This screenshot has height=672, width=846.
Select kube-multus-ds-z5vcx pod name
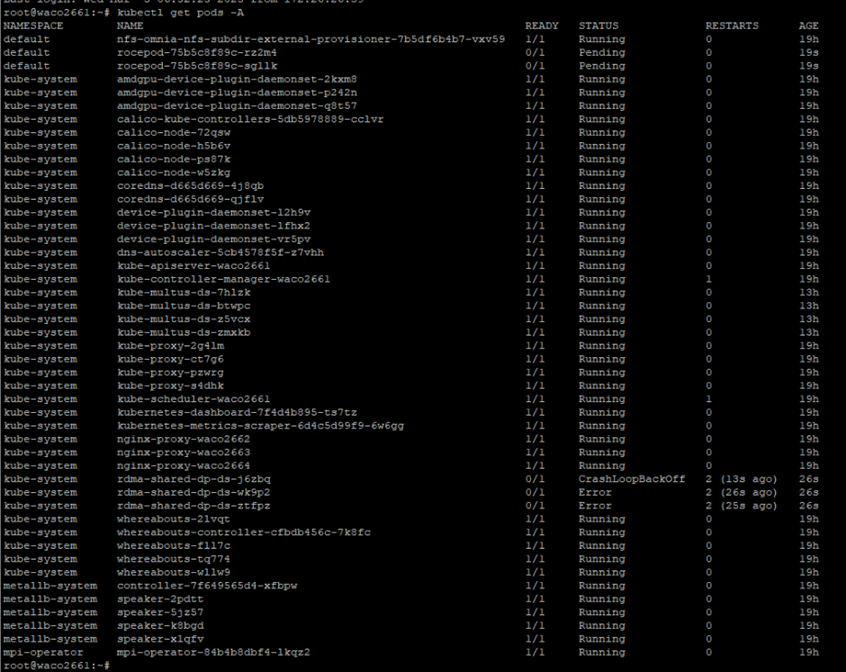click(x=183, y=319)
